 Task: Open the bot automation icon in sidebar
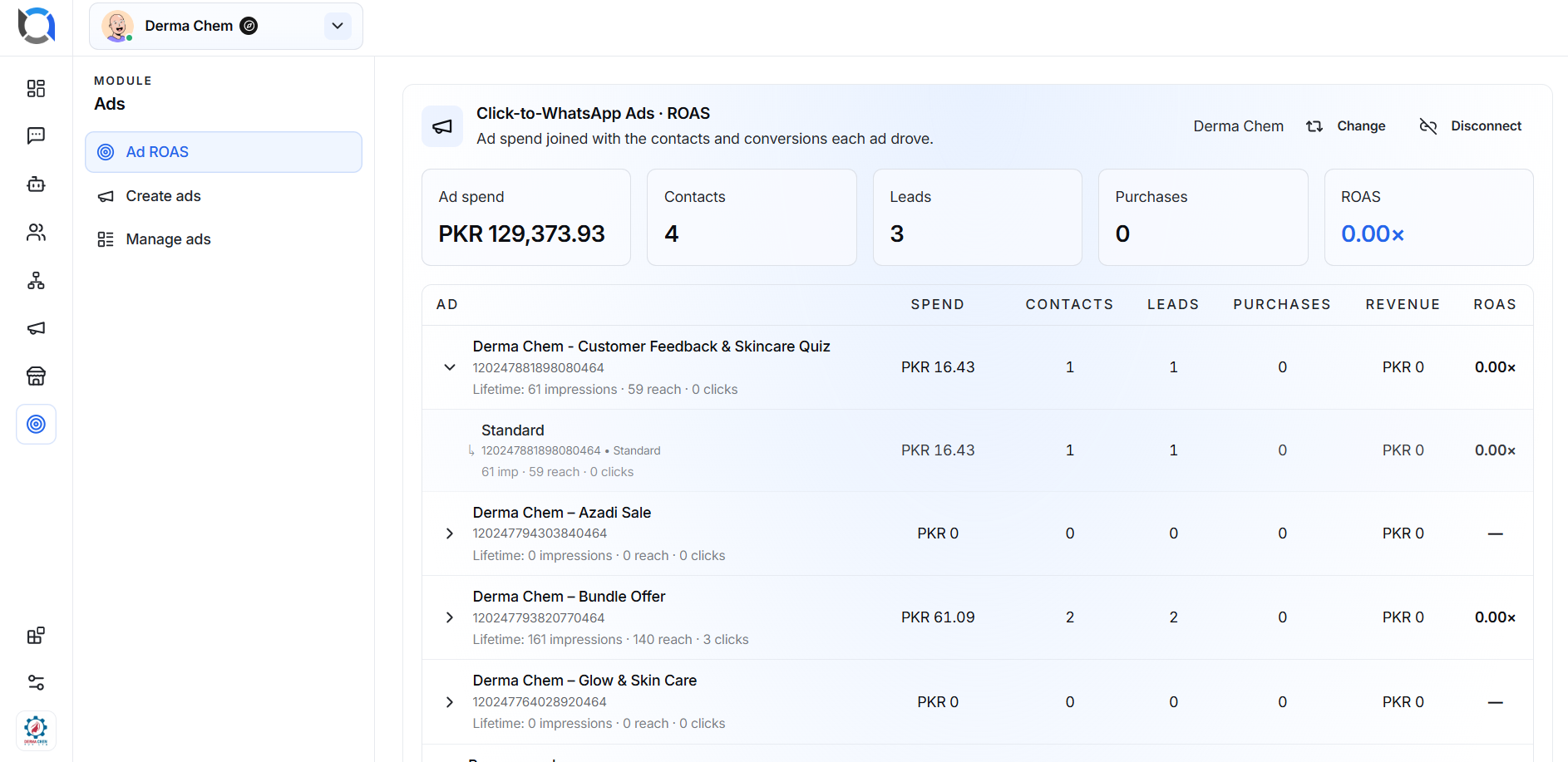point(36,184)
